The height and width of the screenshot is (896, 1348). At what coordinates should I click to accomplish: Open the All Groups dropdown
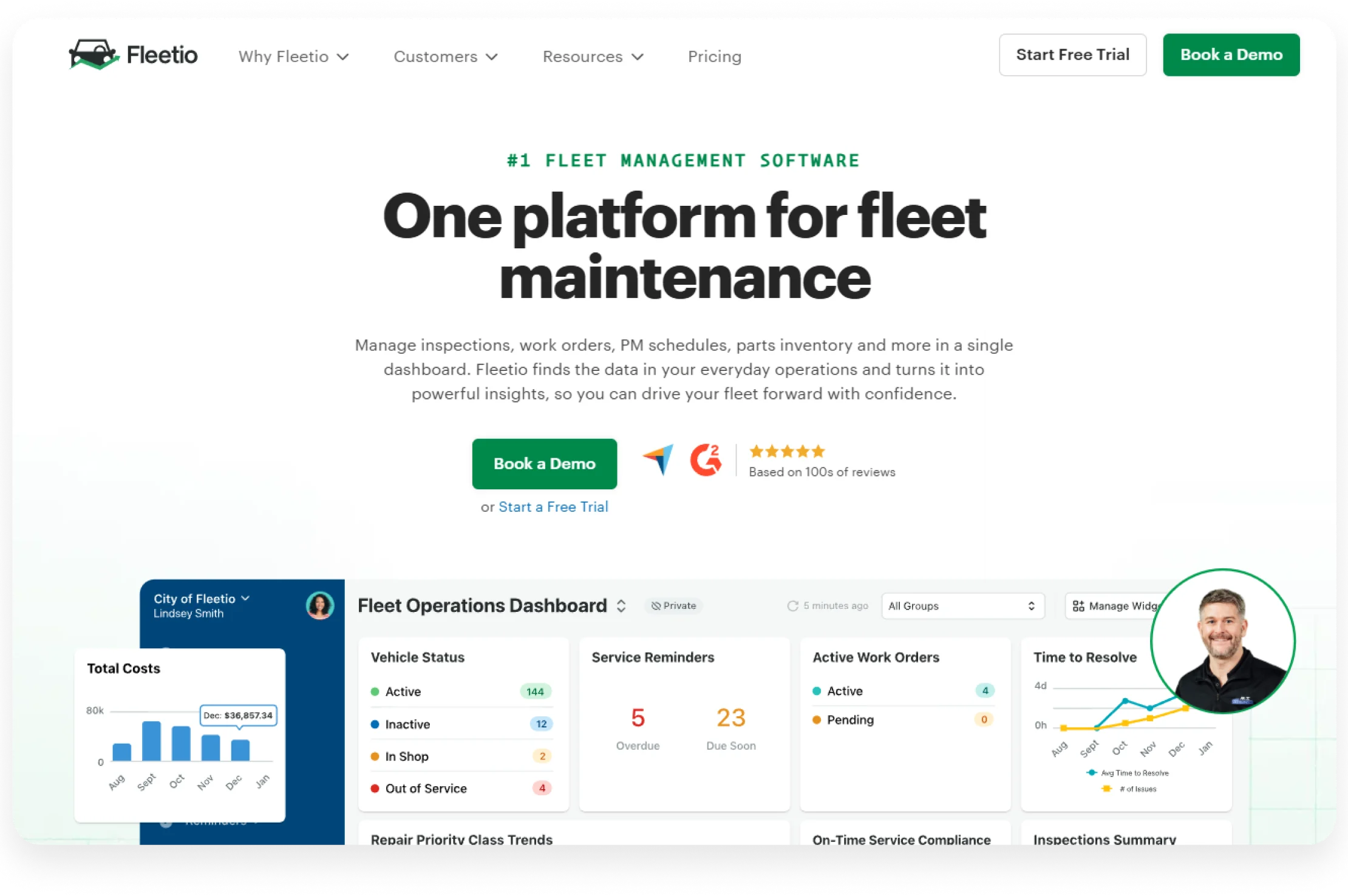962,606
